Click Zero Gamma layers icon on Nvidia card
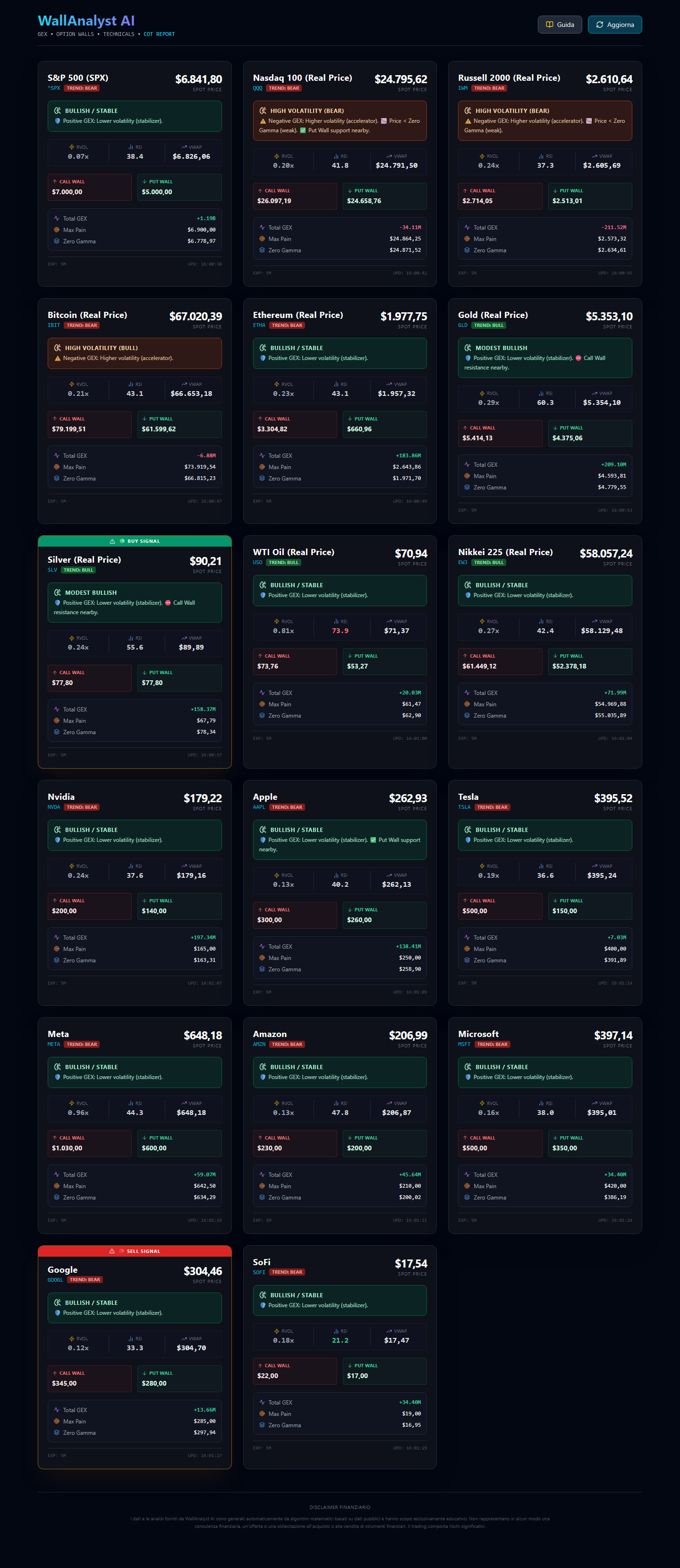This screenshot has width=680, height=1568. pyautogui.click(x=57, y=960)
